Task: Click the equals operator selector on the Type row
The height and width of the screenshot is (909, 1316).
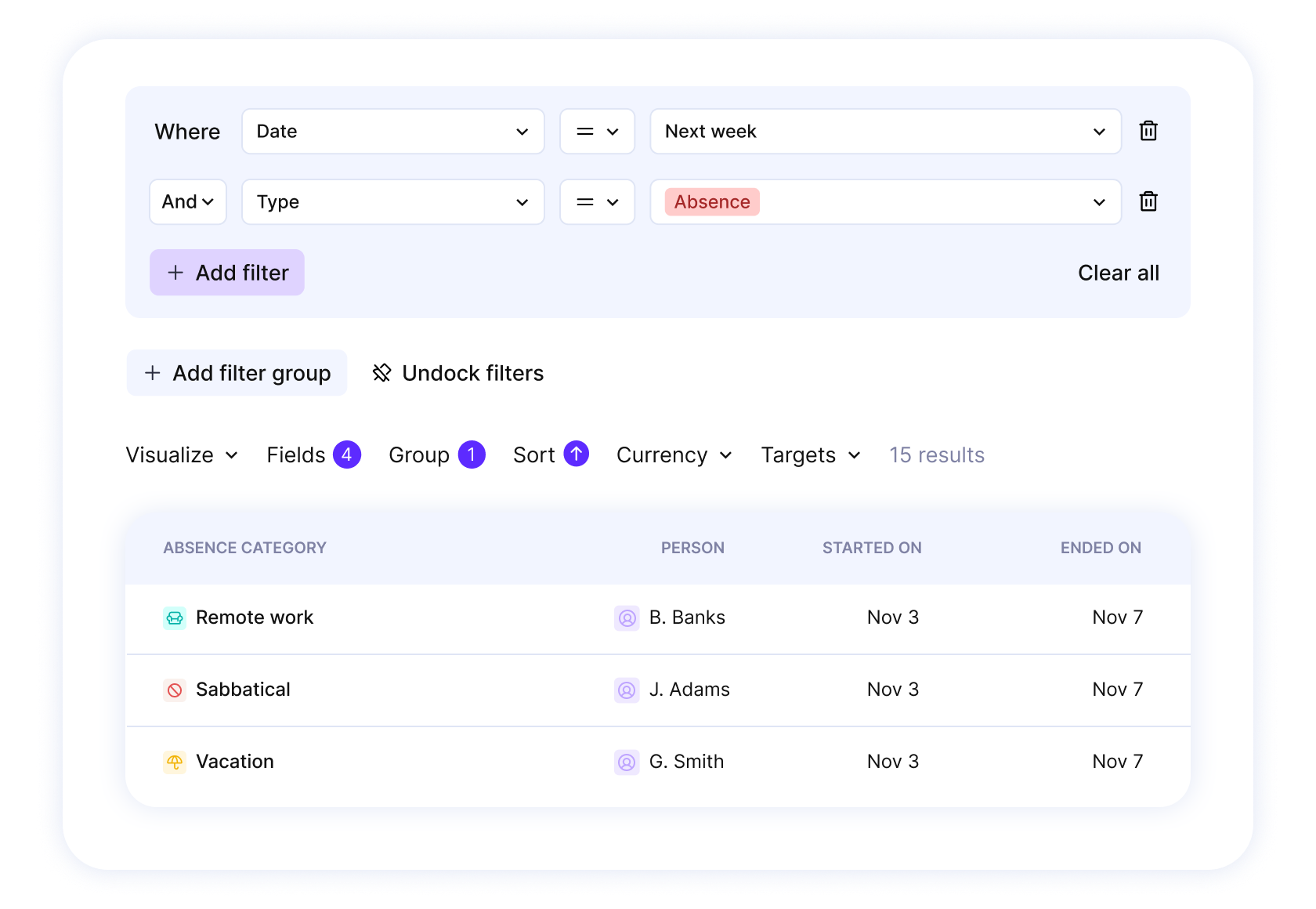Action: (597, 201)
